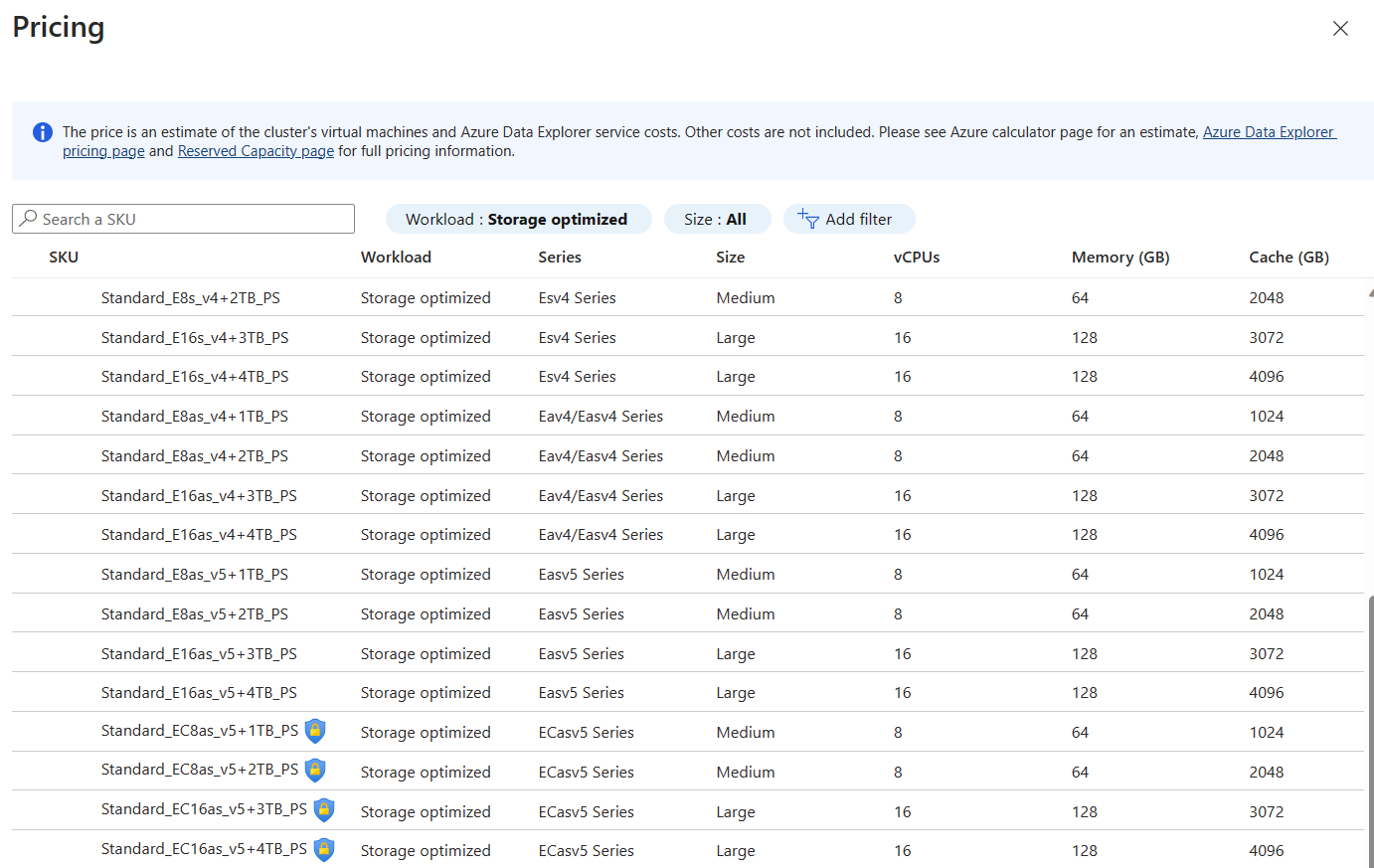Open the Reserved Capacity page link
The height and width of the screenshot is (868, 1374).
point(256,151)
